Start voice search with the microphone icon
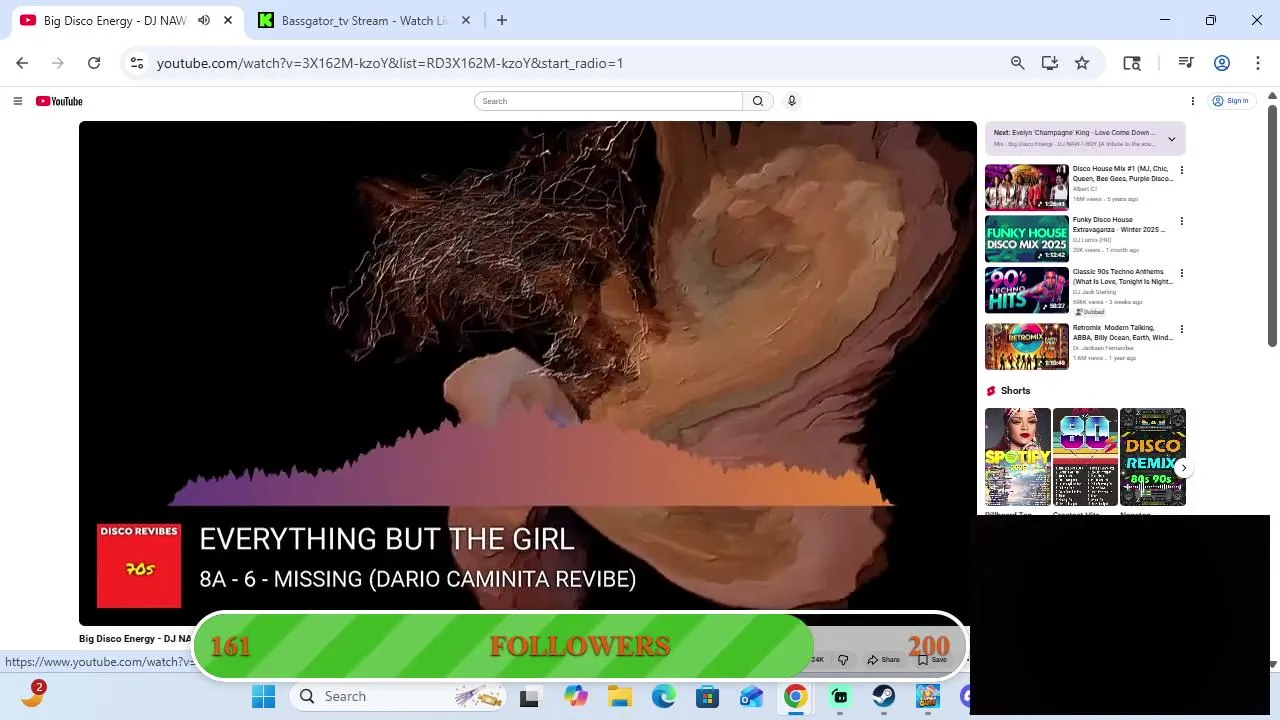 pyautogui.click(x=791, y=101)
